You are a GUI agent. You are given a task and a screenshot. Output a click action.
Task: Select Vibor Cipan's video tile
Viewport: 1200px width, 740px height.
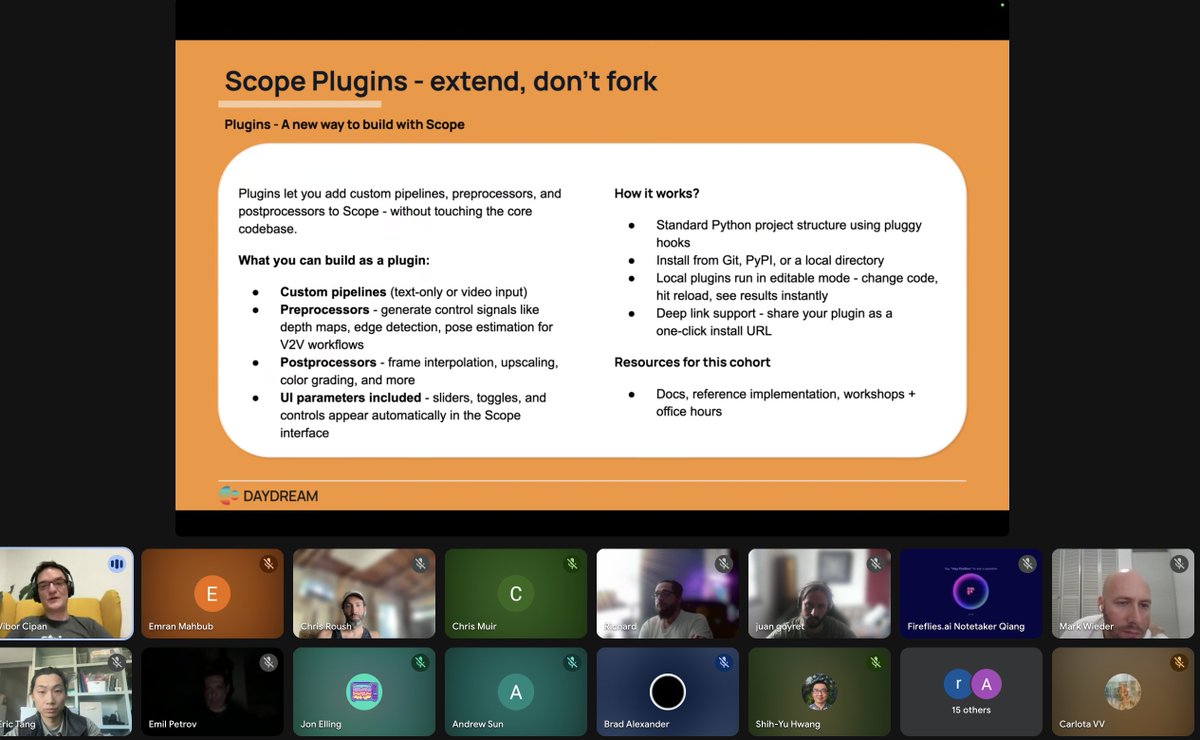pyautogui.click(x=65, y=594)
